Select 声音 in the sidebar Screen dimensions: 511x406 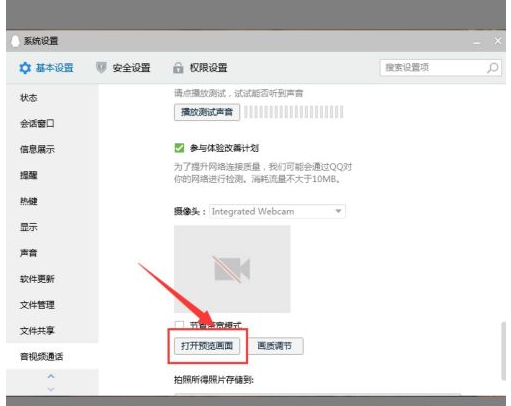[x=29, y=253]
